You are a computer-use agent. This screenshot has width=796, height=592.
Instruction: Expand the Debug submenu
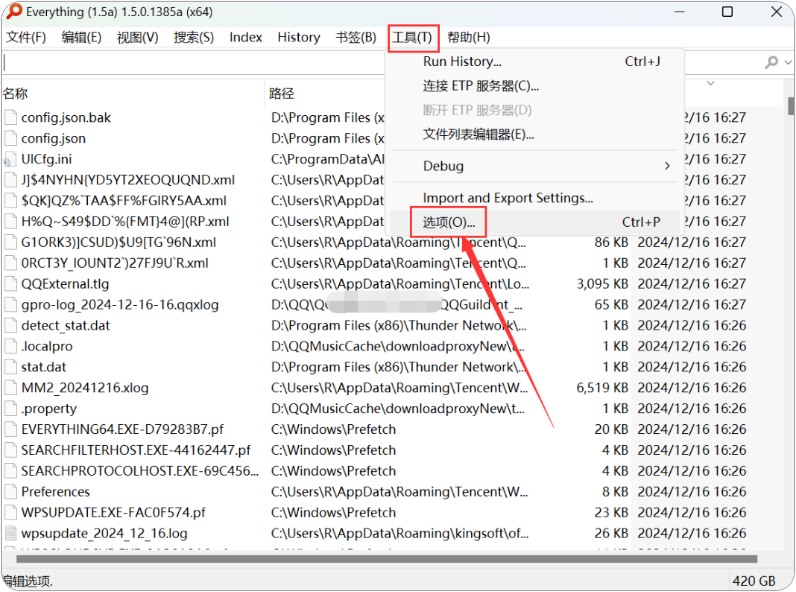click(x=535, y=167)
